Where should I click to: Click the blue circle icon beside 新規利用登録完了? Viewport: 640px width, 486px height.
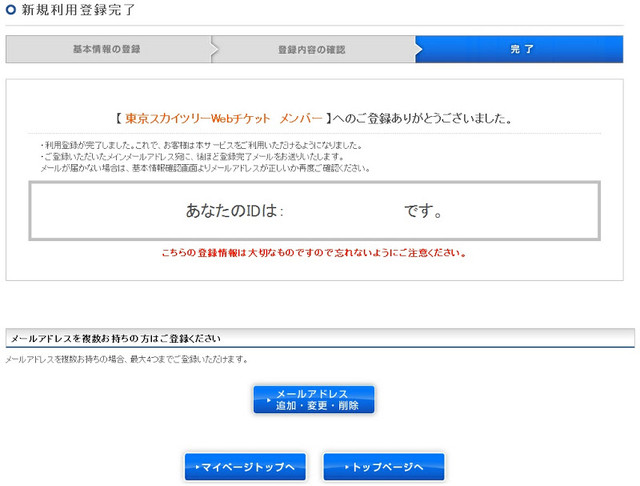pyautogui.click(x=11, y=10)
